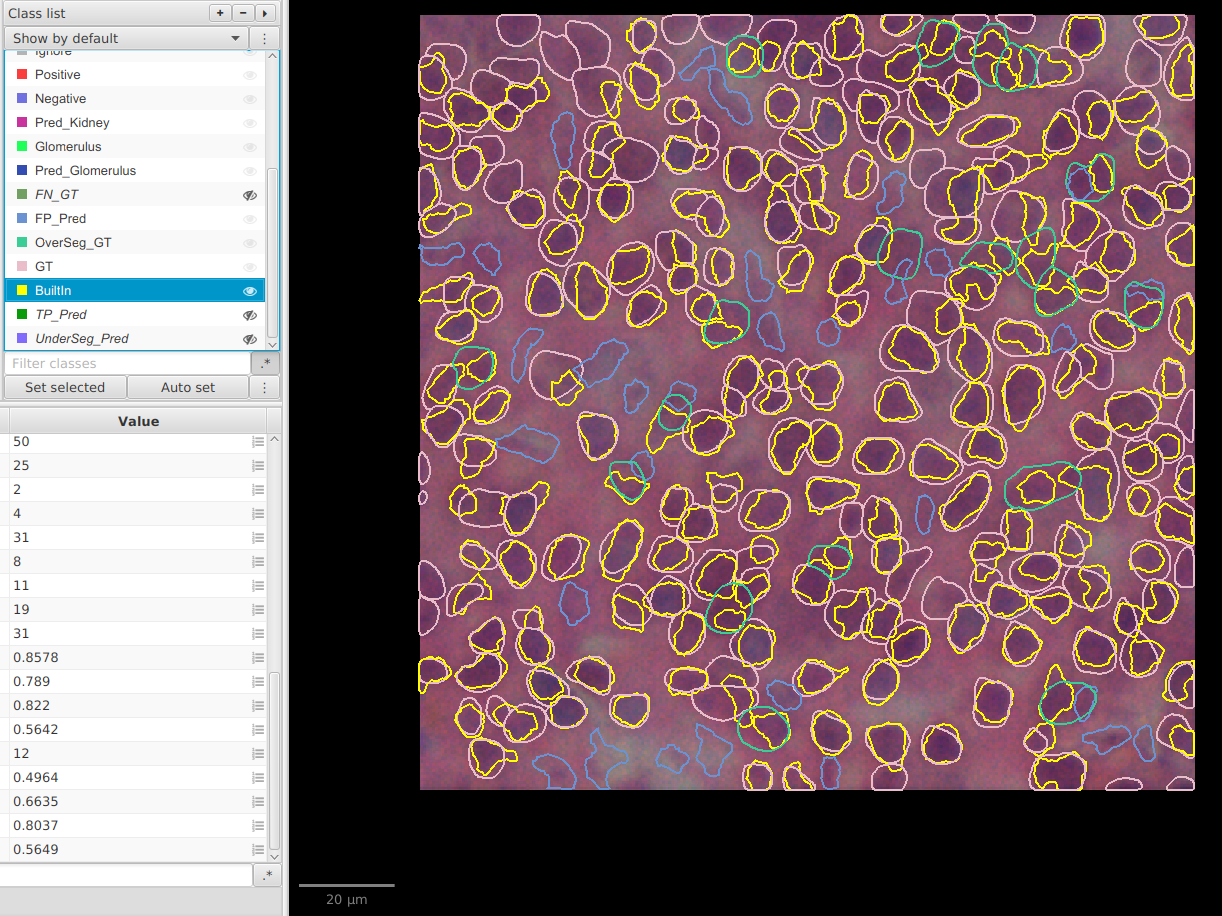The image size is (1222, 916).
Task: Click the regex button below the Value table
Action: (266, 875)
